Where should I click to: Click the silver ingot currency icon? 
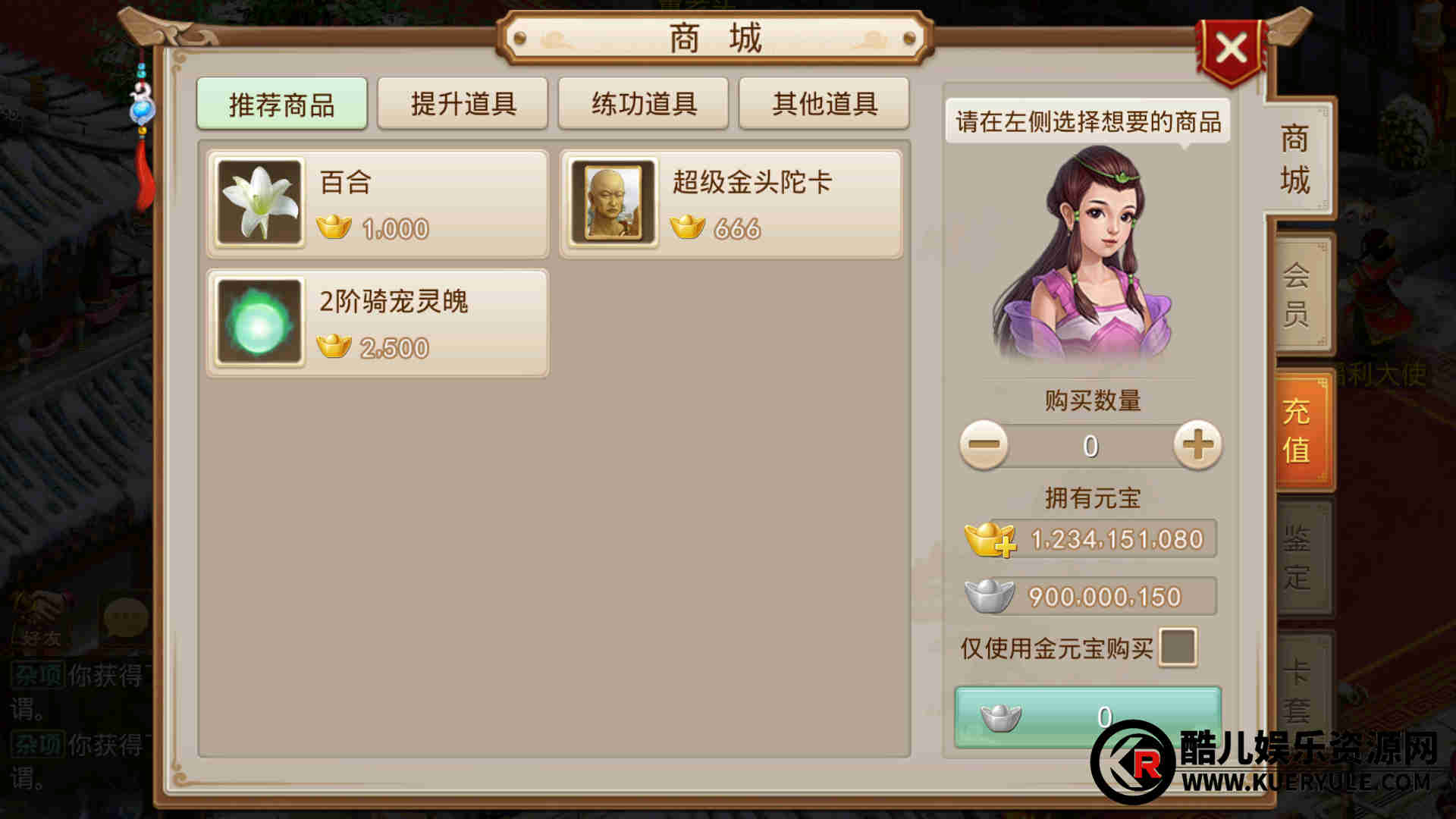pyautogui.click(x=990, y=595)
